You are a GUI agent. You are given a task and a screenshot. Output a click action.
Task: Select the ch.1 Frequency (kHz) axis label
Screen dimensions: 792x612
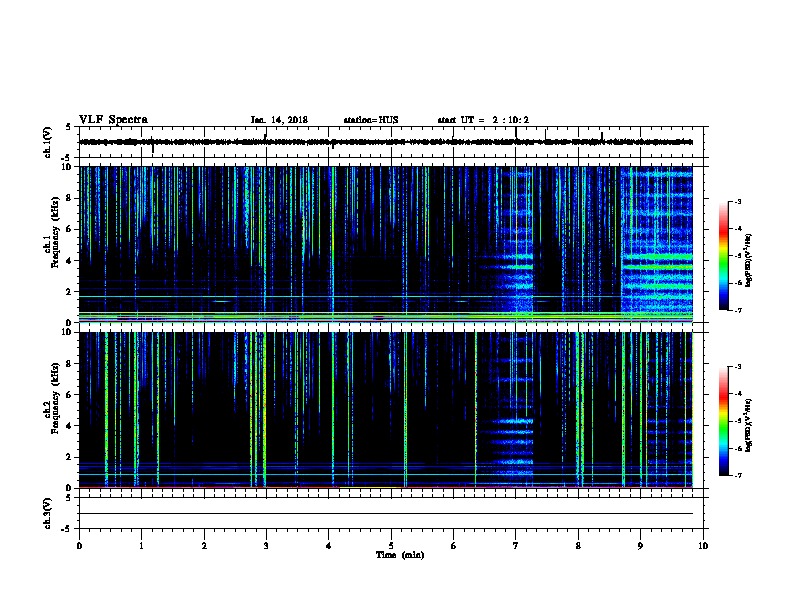(52, 232)
